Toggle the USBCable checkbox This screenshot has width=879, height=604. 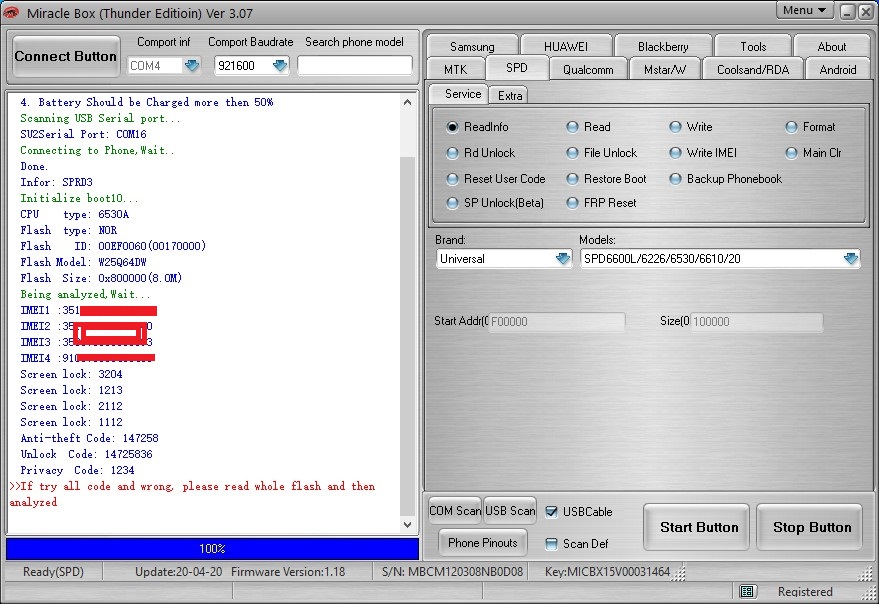tap(551, 511)
